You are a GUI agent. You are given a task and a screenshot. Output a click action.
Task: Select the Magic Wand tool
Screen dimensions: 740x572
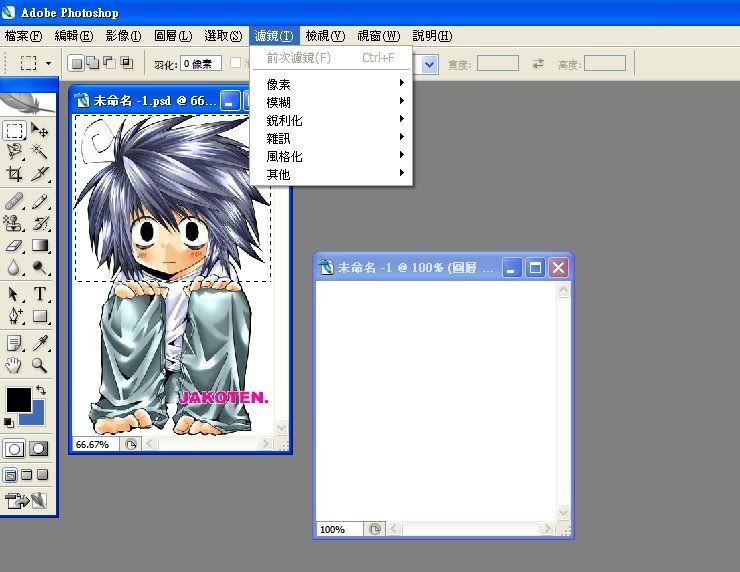[x=40, y=151]
